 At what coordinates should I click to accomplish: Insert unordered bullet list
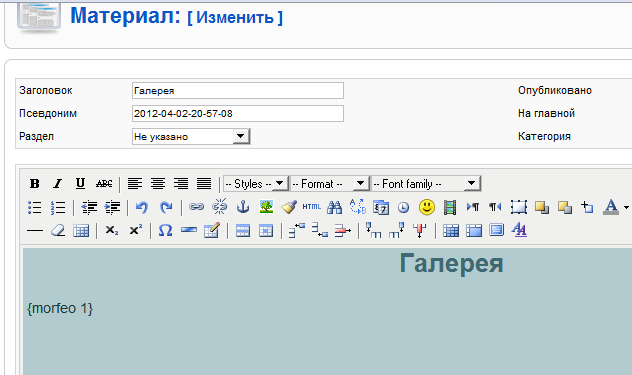pos(35,207)
